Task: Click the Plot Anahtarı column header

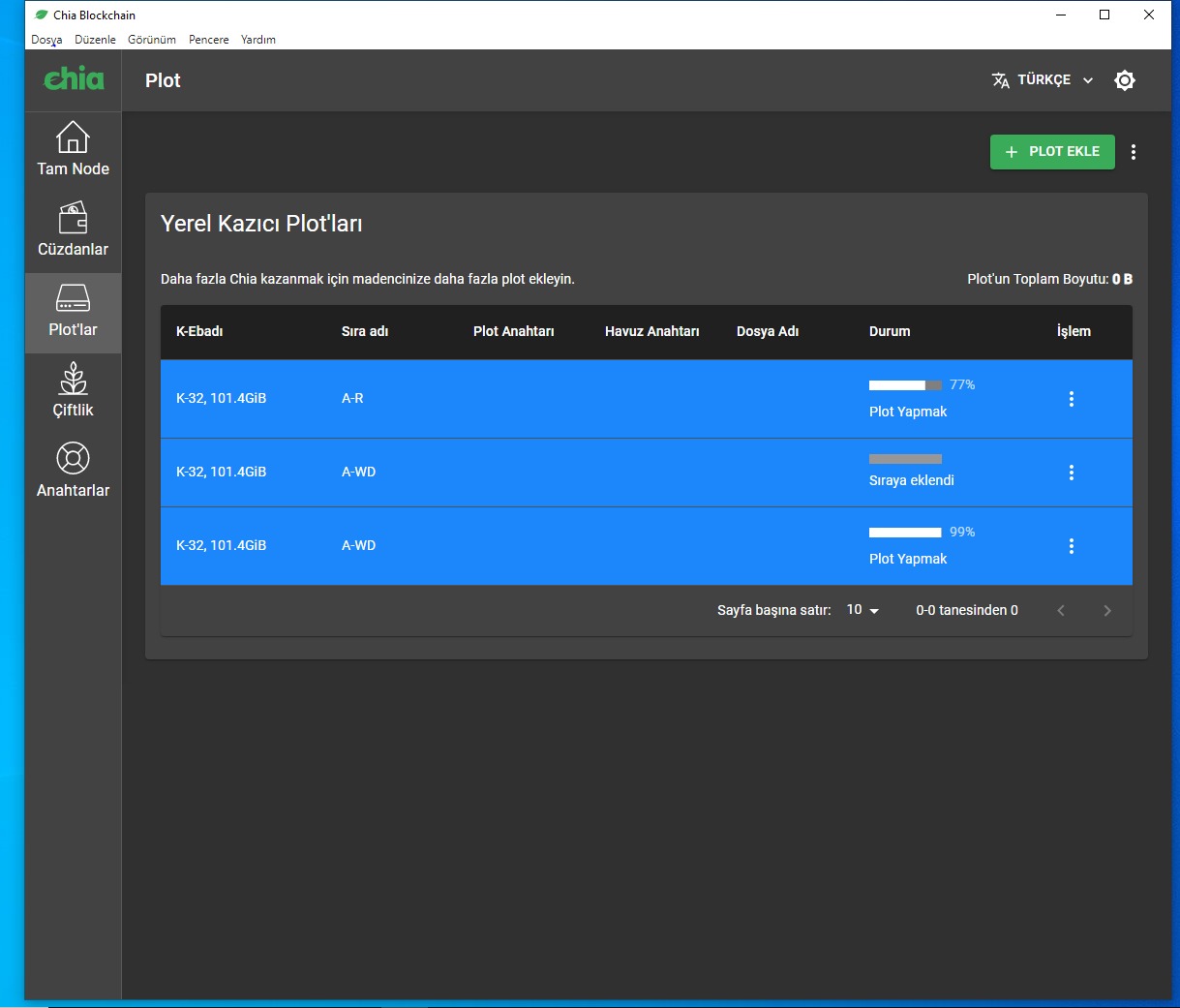Action: [x=514, y=331]
